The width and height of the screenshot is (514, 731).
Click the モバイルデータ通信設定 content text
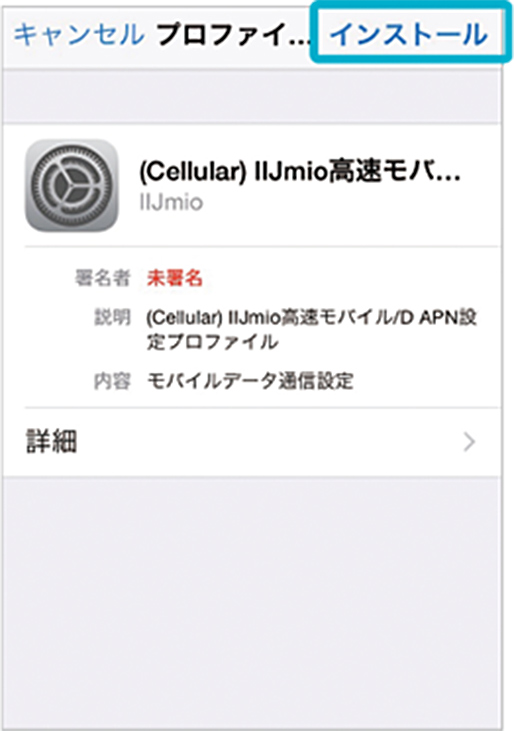[250, 381]
